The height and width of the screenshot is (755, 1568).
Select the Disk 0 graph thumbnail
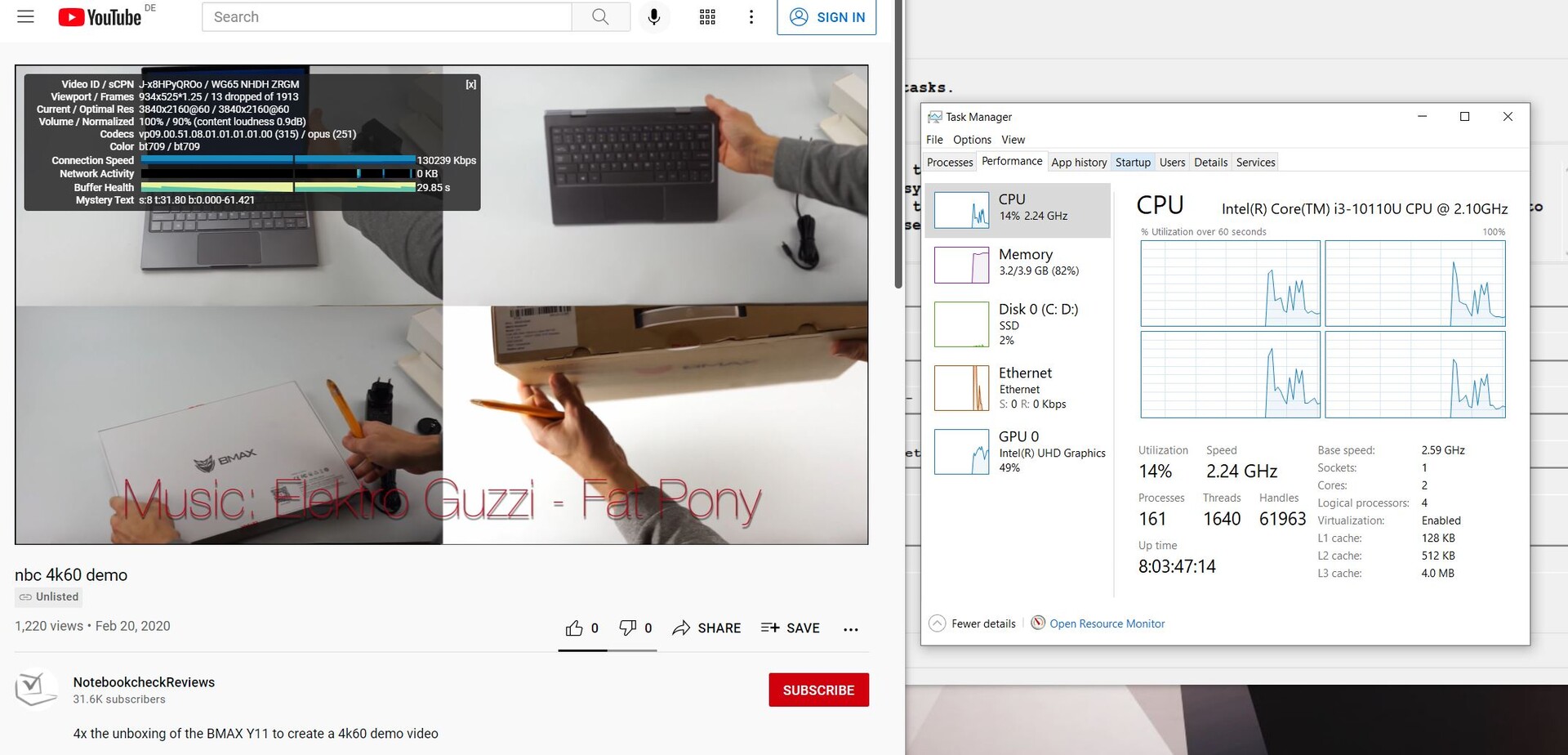click(x=961, y=324)
